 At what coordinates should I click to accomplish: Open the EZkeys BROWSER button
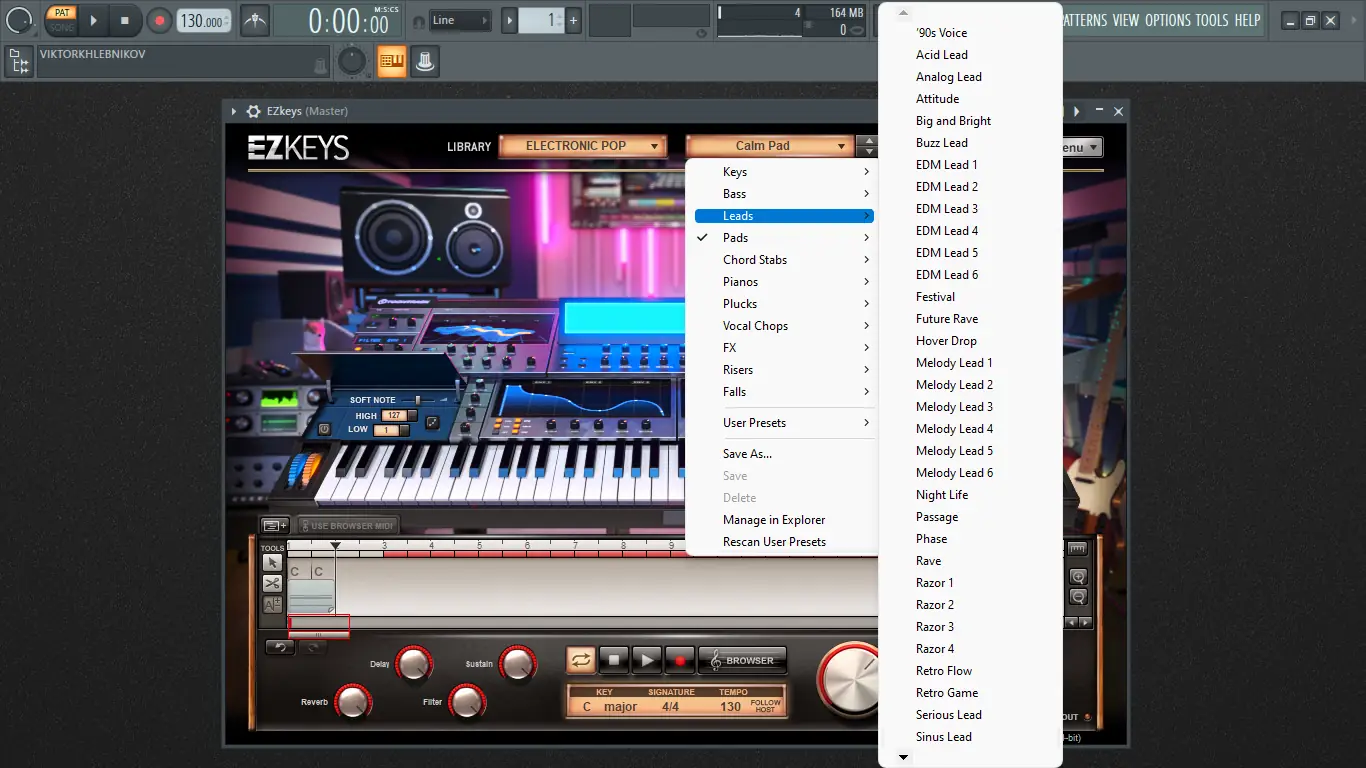[743, 660]
